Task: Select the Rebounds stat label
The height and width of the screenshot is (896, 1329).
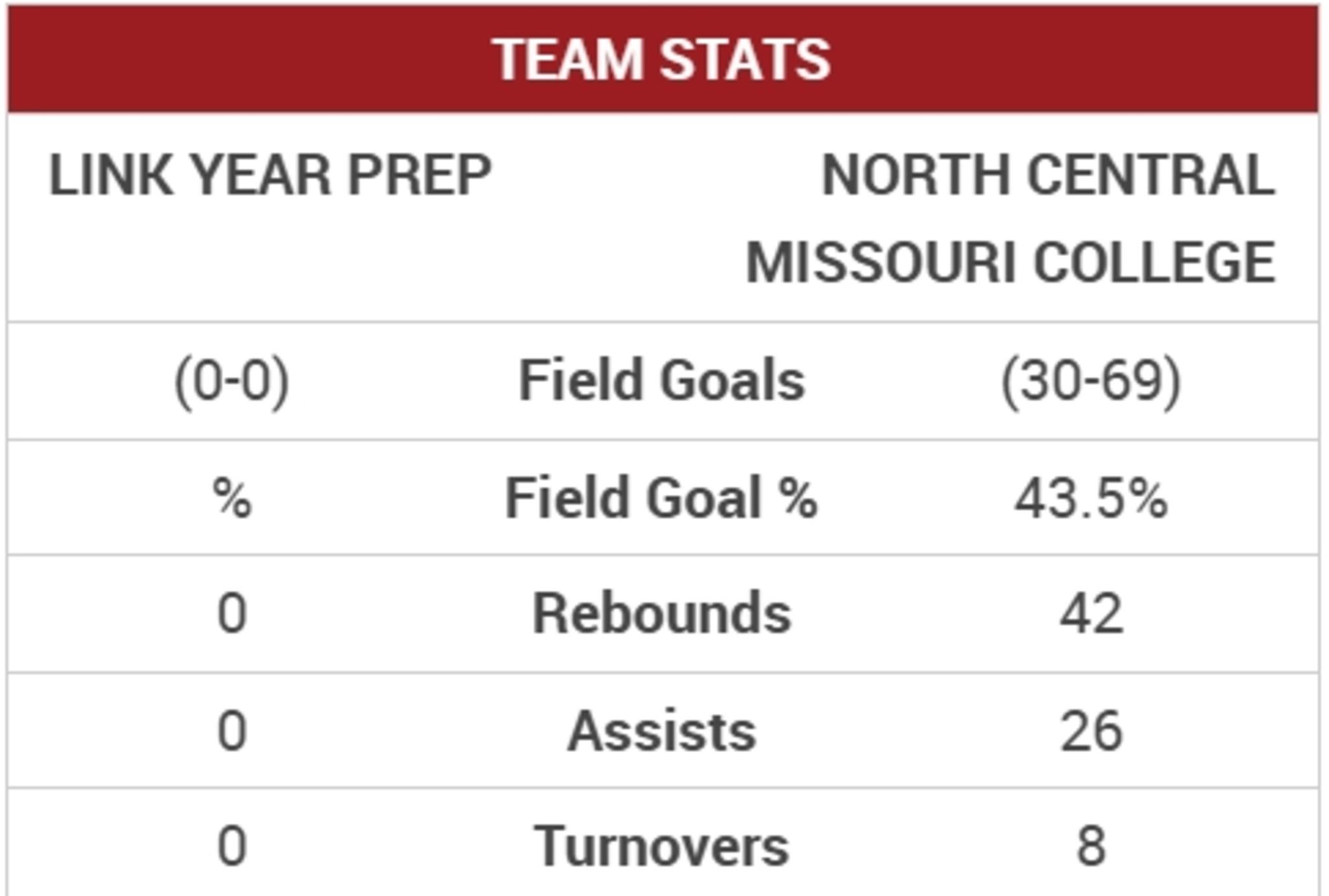Action: coord(661,614)
